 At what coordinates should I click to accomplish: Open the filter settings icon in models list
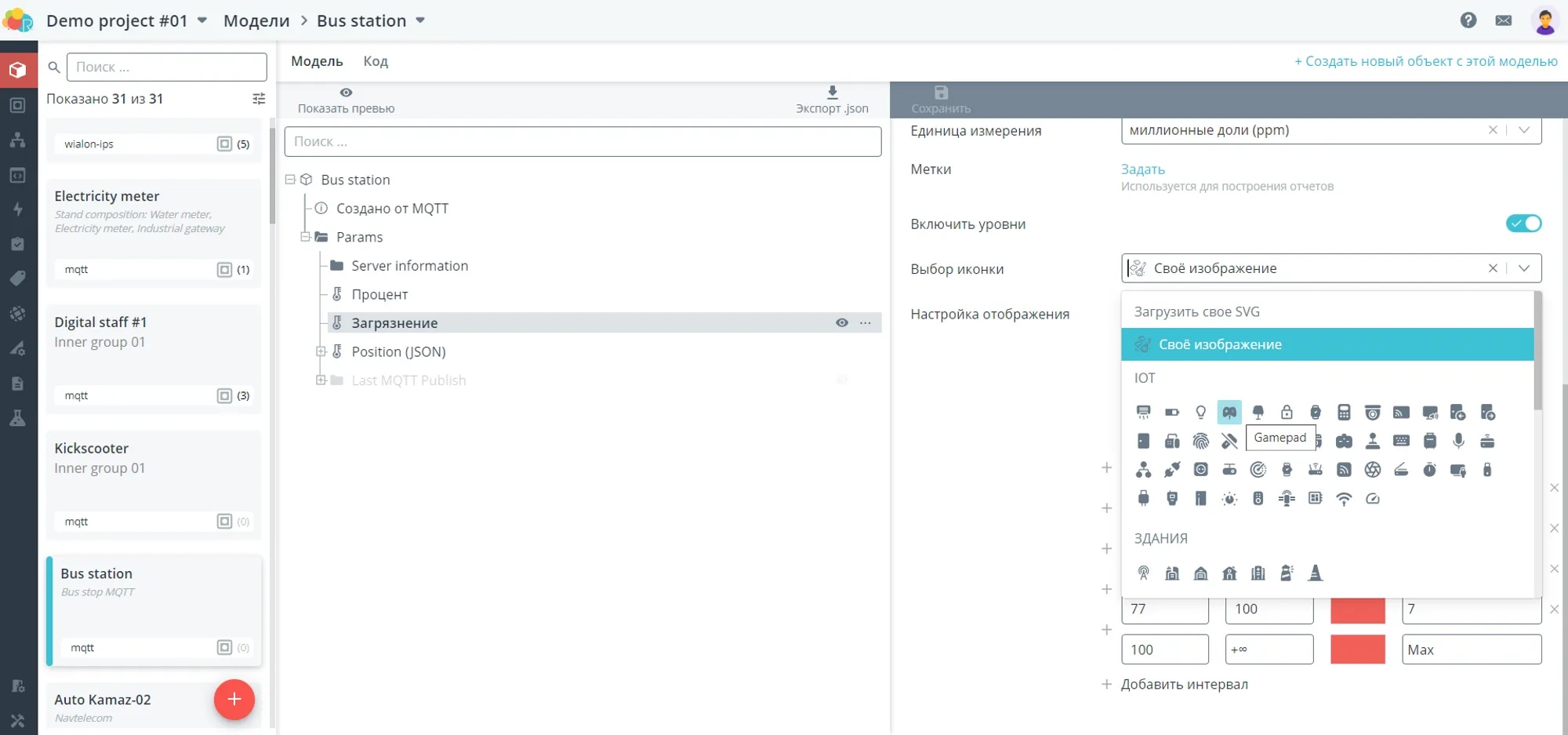tap(259, 99)
